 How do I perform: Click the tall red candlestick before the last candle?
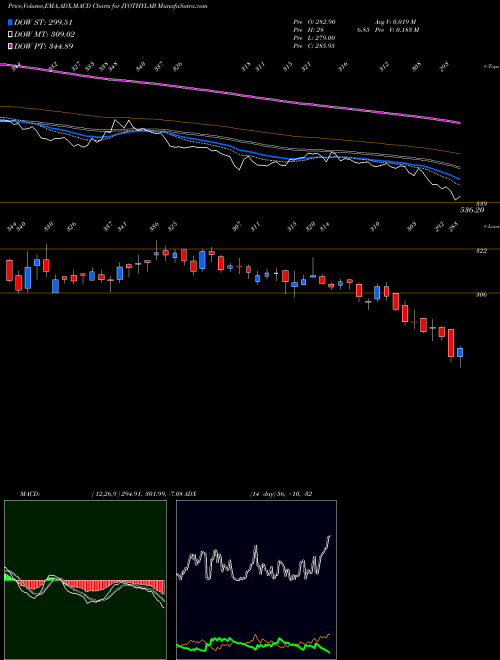click(451, 343)
